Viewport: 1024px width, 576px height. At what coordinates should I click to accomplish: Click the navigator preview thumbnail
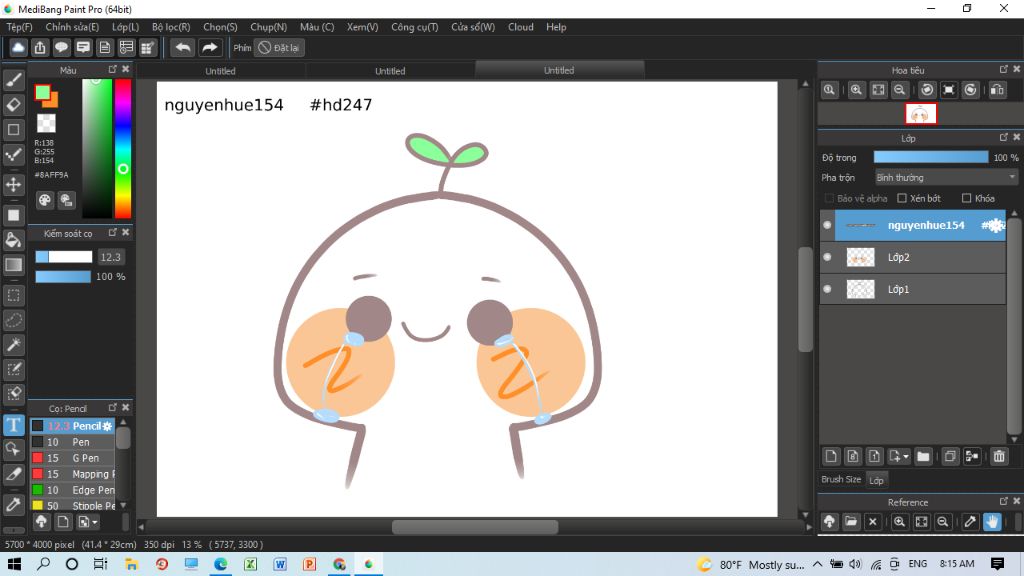point(921,114)
